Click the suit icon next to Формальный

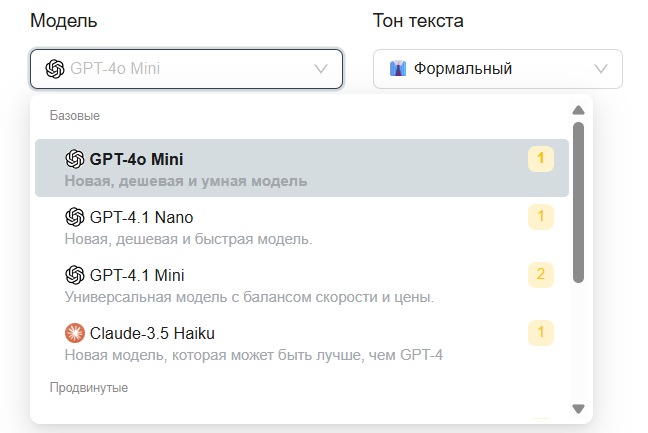coord(398,69)
